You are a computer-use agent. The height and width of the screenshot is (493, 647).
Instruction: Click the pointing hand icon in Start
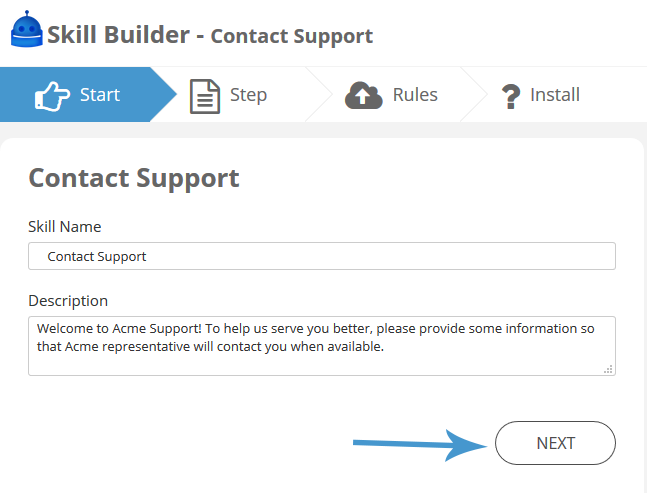click(x=52, y=96)
